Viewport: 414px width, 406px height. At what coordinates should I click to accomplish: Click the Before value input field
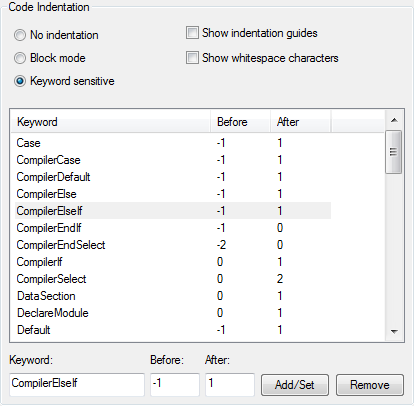pos(175,384)
